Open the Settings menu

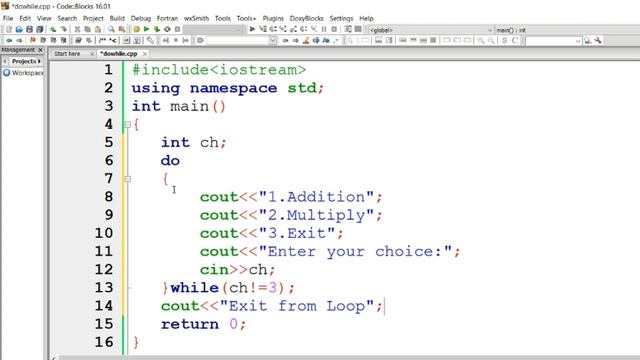click(x=341, y=18)
